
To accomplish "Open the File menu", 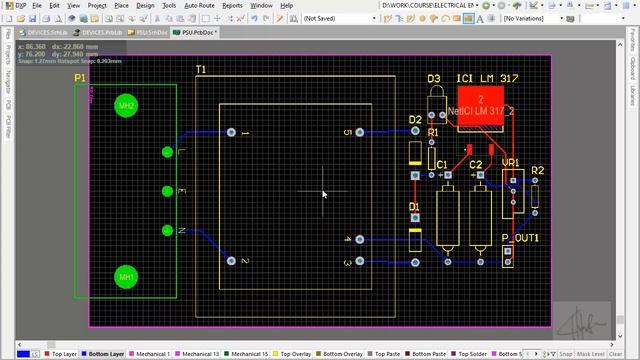I will click(37, 6).
